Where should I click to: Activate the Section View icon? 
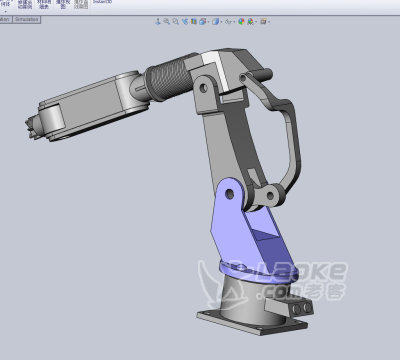click(193, 22)
